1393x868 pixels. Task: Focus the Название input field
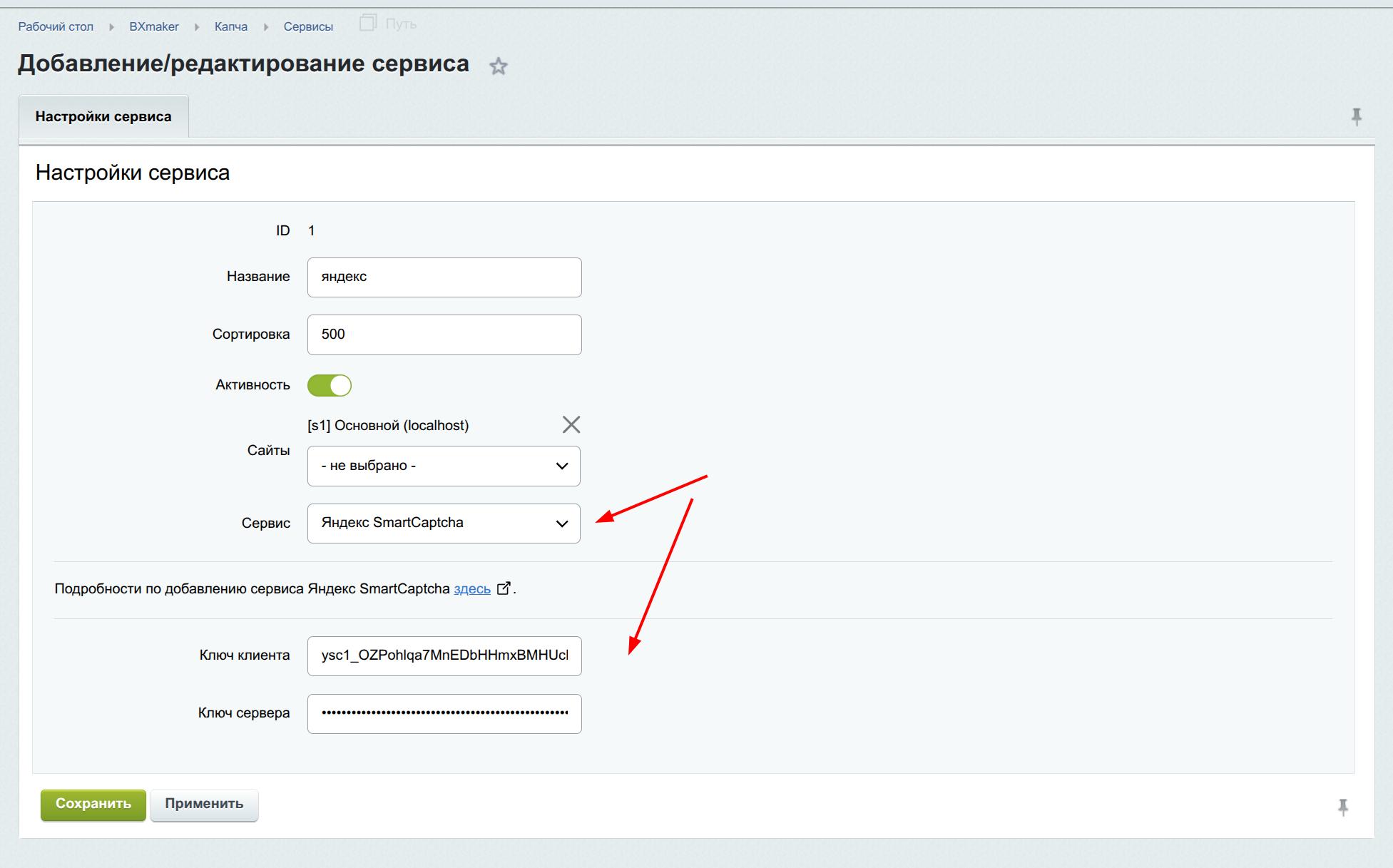(x=444, y=277)
